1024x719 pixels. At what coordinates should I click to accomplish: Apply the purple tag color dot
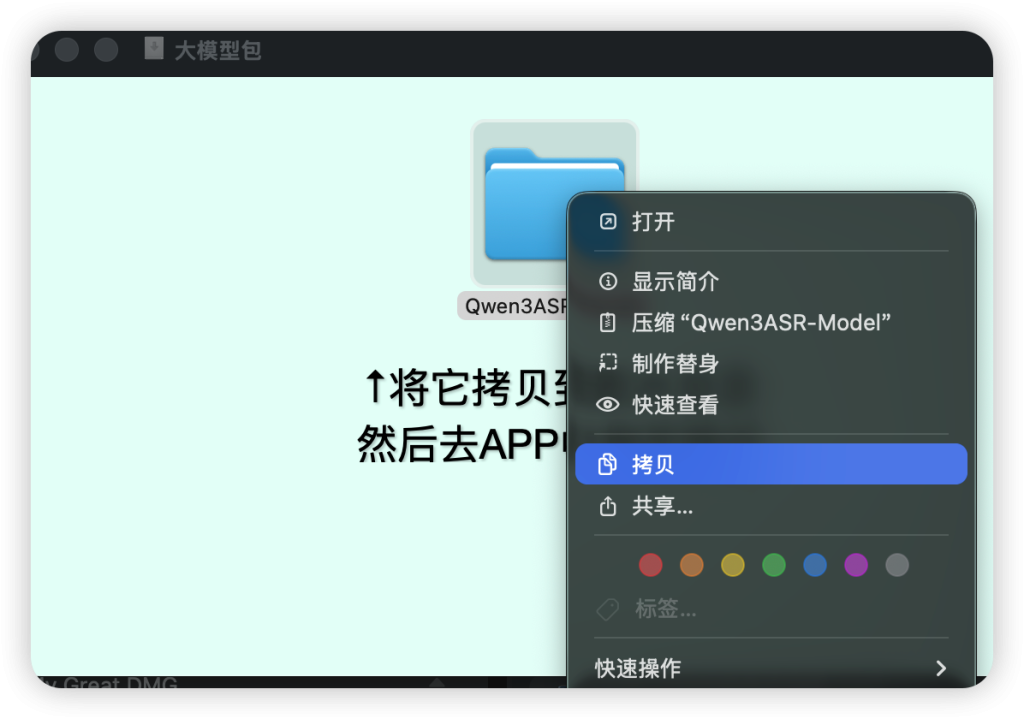point(856,565)
